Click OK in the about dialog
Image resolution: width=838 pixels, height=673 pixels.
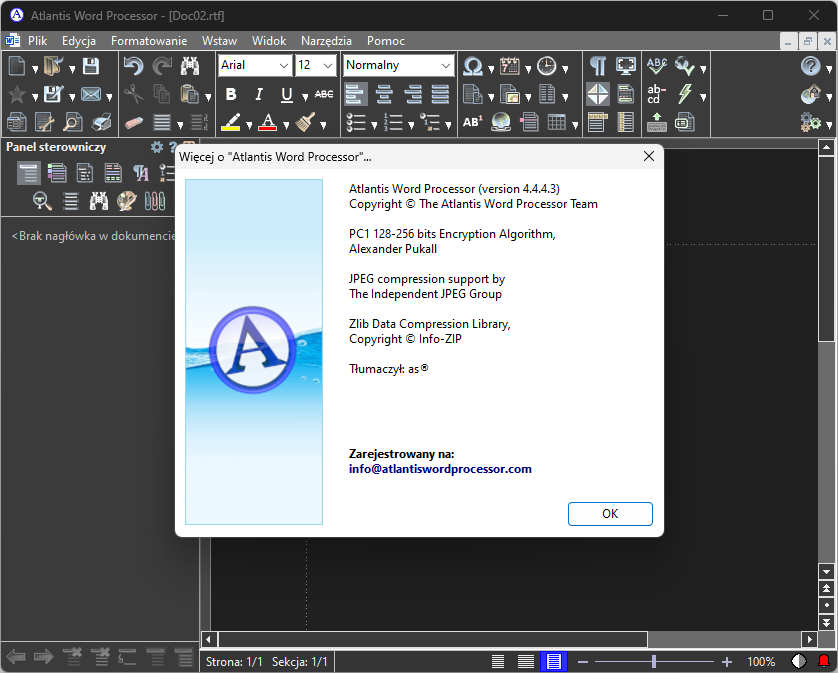pos(610,514)
